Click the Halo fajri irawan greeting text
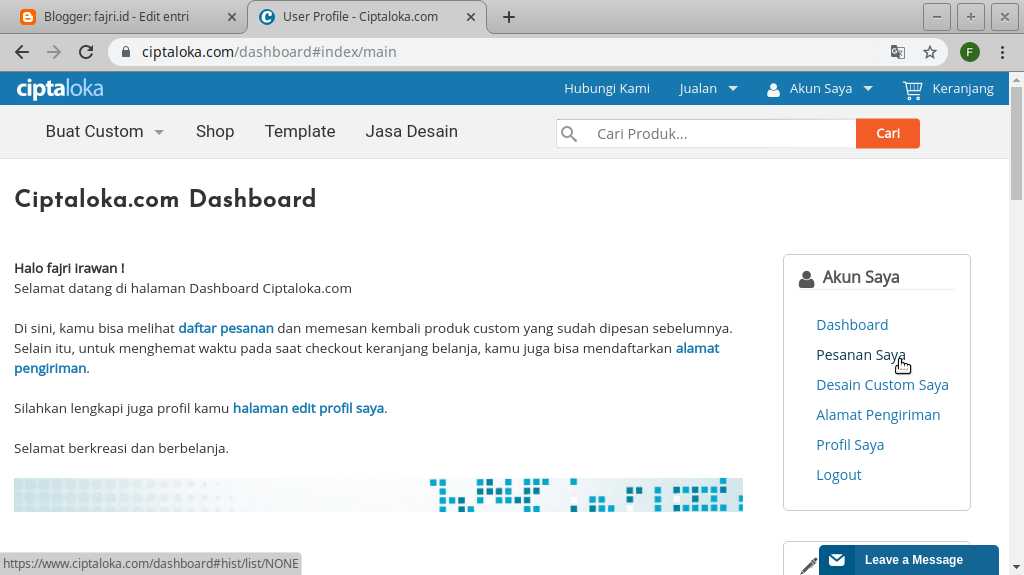The width and height of the screenshot is (1024, 575). [x=69, y=269]
